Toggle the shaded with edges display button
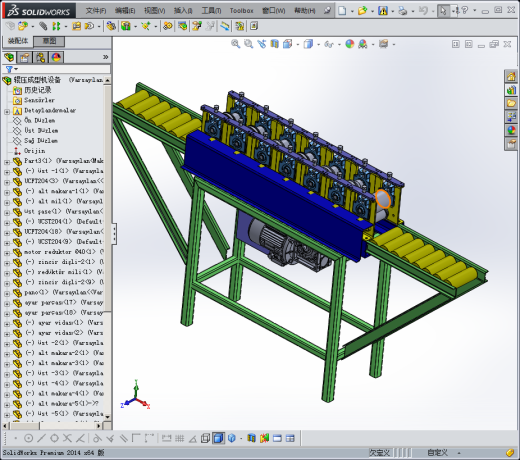The height and width of the screenshot is (460, 520). pyautogui.click(x=218, y=438)
